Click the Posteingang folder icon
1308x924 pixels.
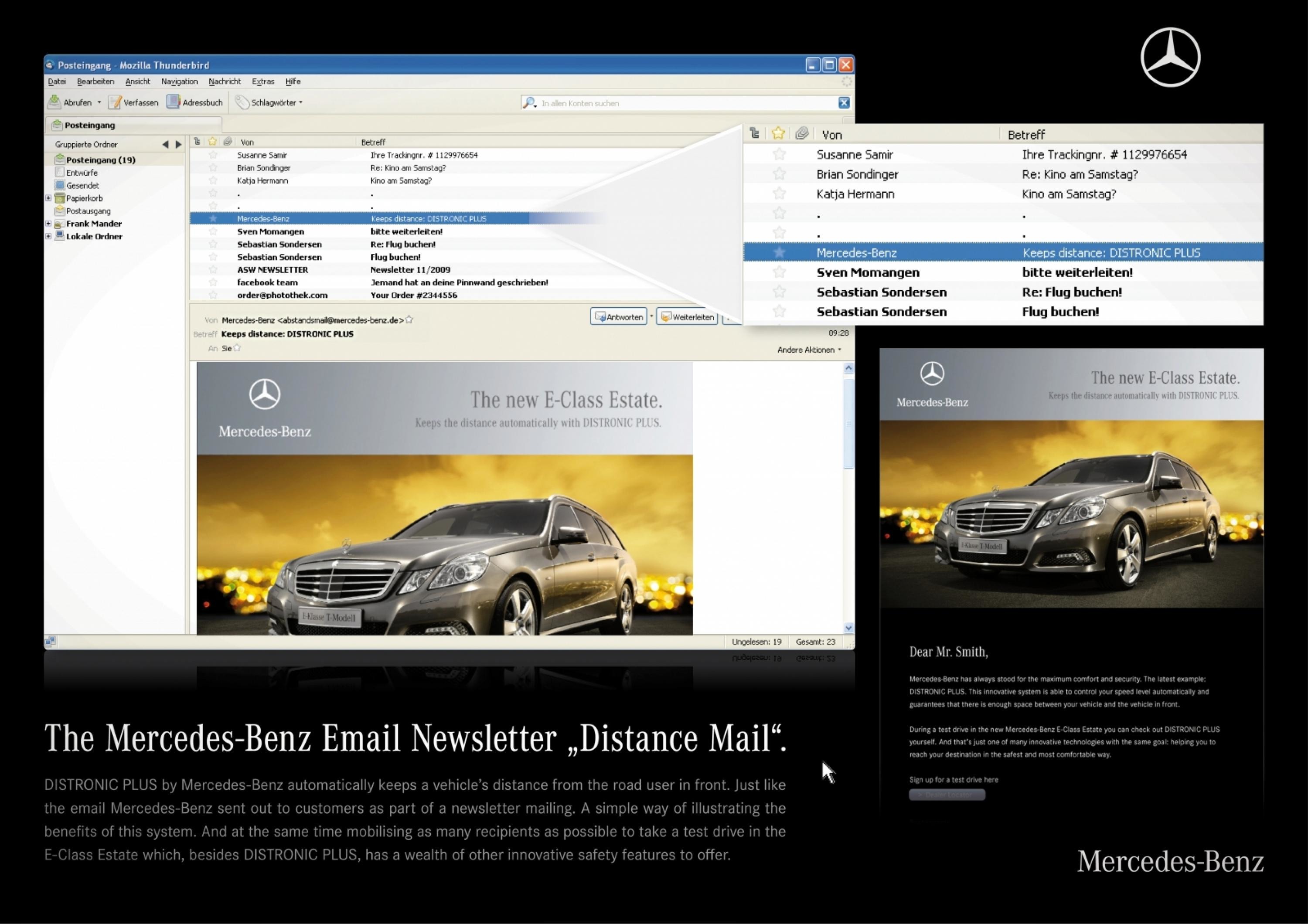[59, 160]
